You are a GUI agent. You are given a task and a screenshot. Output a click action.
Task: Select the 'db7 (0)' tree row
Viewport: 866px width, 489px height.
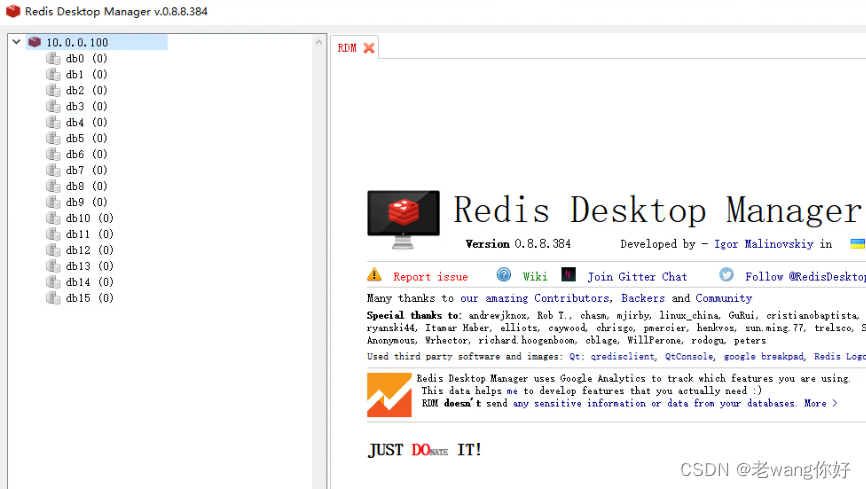point(86,171)
